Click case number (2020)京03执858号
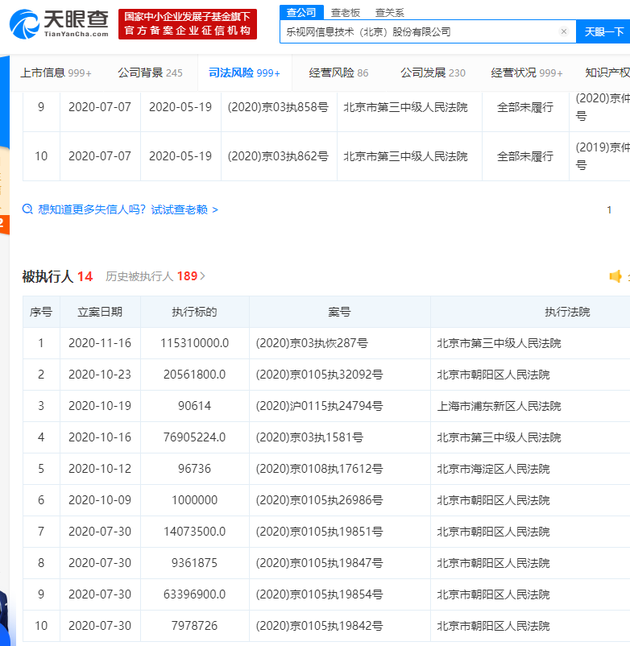Image resolution: width=630 pixels, height=646 pixels. 278,107
